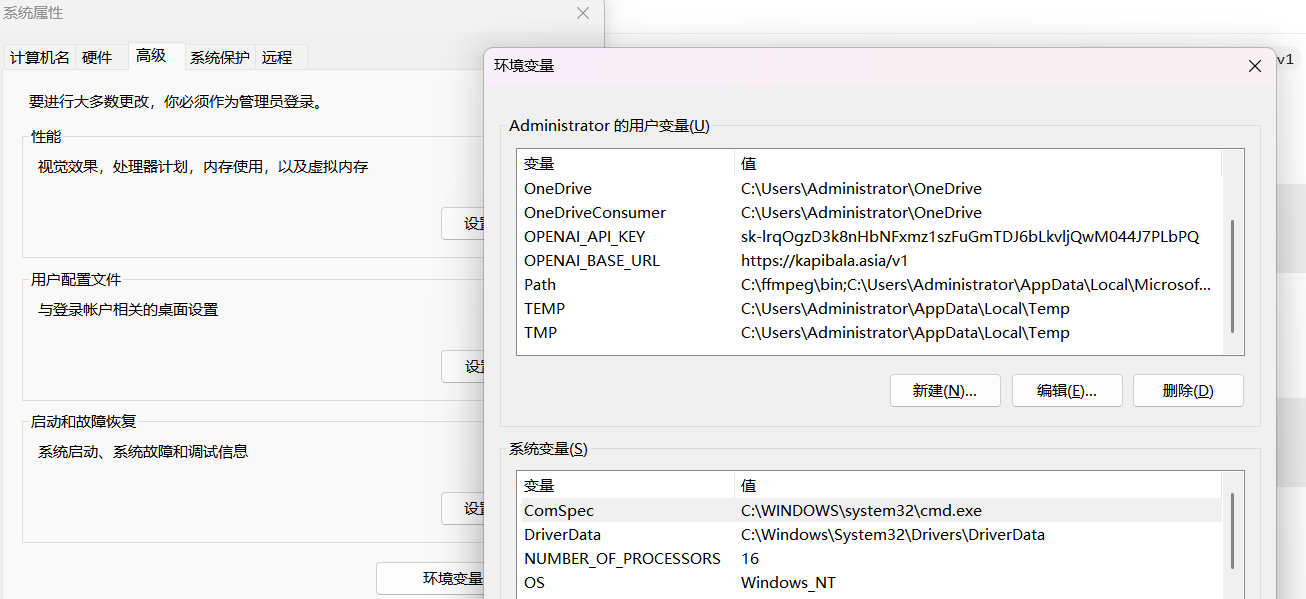The width and height of the screenshot is (1306, 599).
Task: Select the Path user variable row
Action: click(869, 285)
